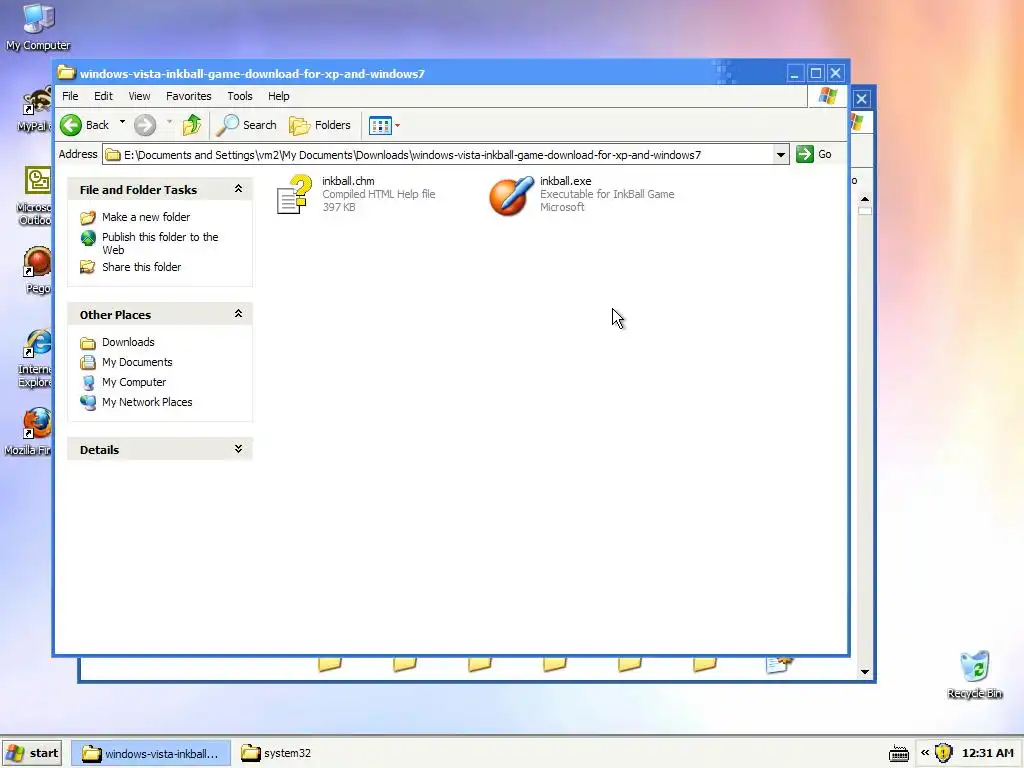Go to My Computer in Other Places
1024x768 pixels.
[x=134, y=382]
